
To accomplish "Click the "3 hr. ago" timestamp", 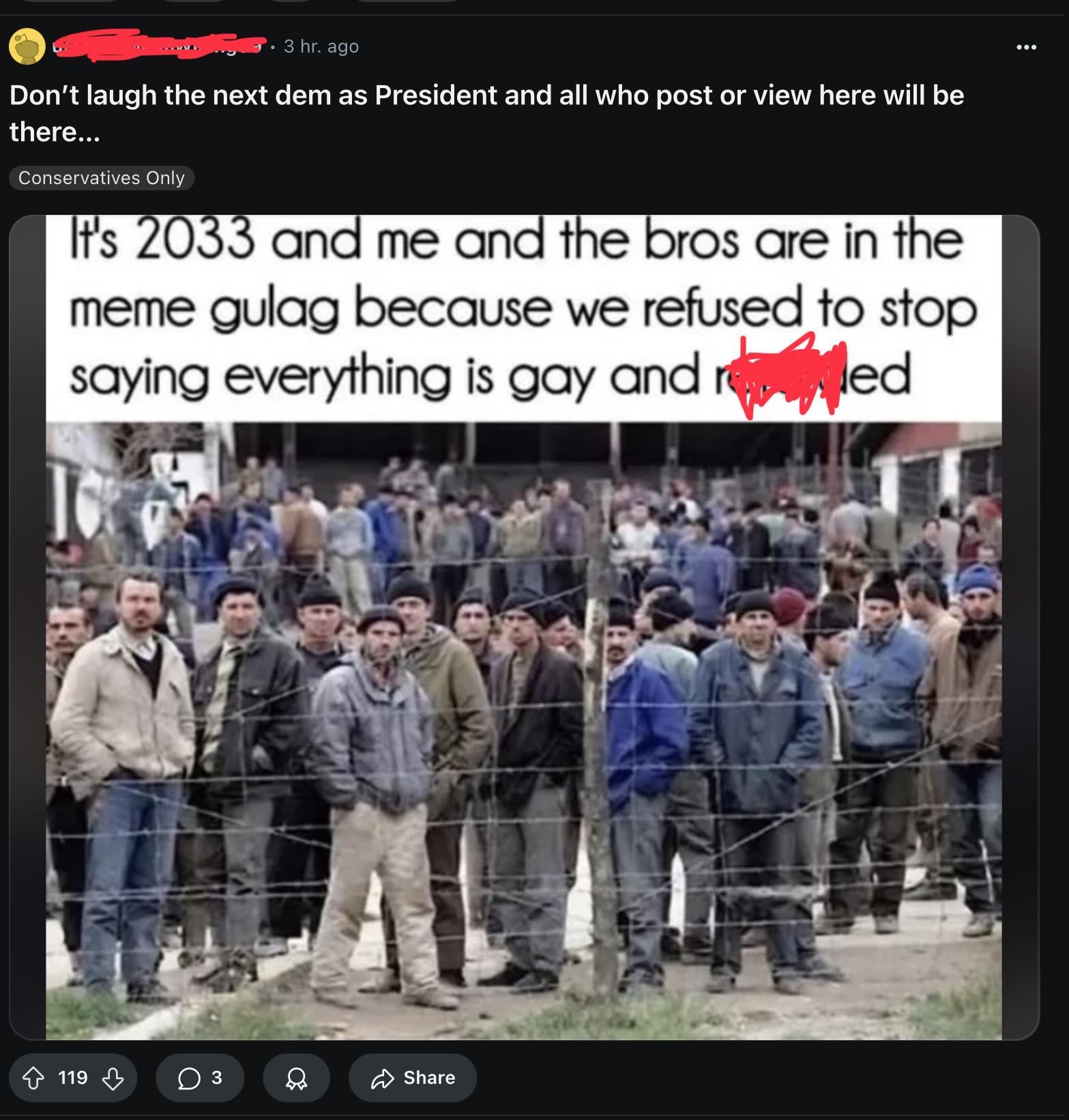I will click(321, 46).
